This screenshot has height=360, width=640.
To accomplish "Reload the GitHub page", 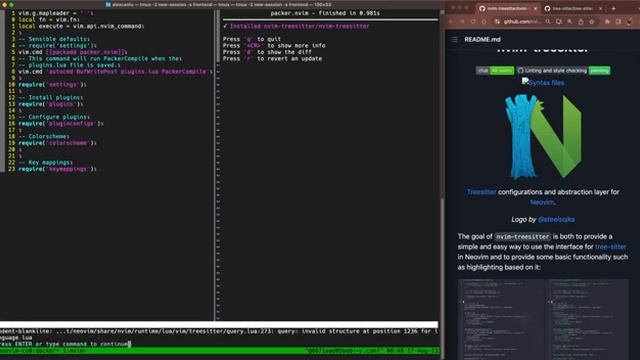I will click(473, 22).
